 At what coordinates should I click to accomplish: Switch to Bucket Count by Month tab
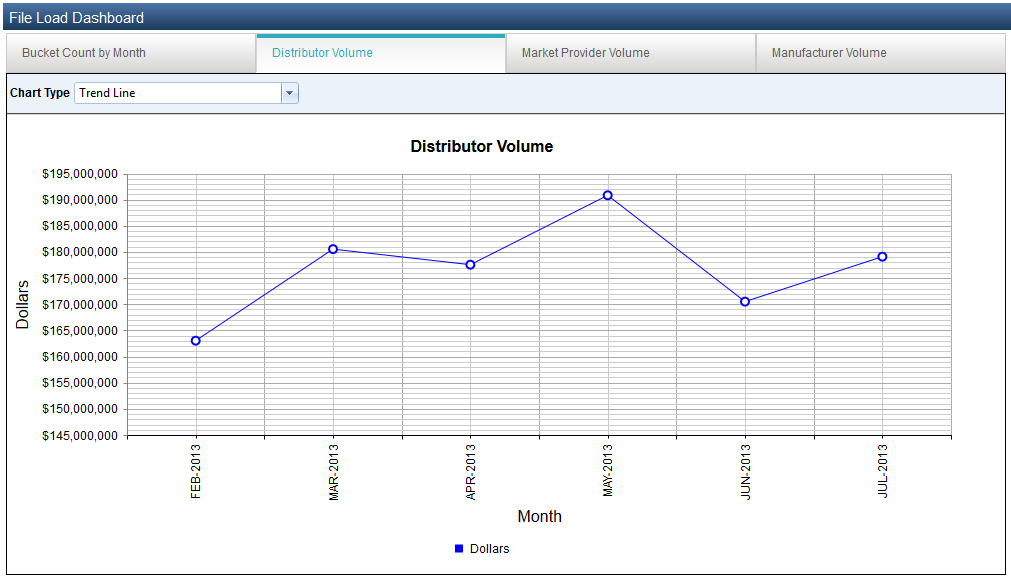tap(131, 53)
